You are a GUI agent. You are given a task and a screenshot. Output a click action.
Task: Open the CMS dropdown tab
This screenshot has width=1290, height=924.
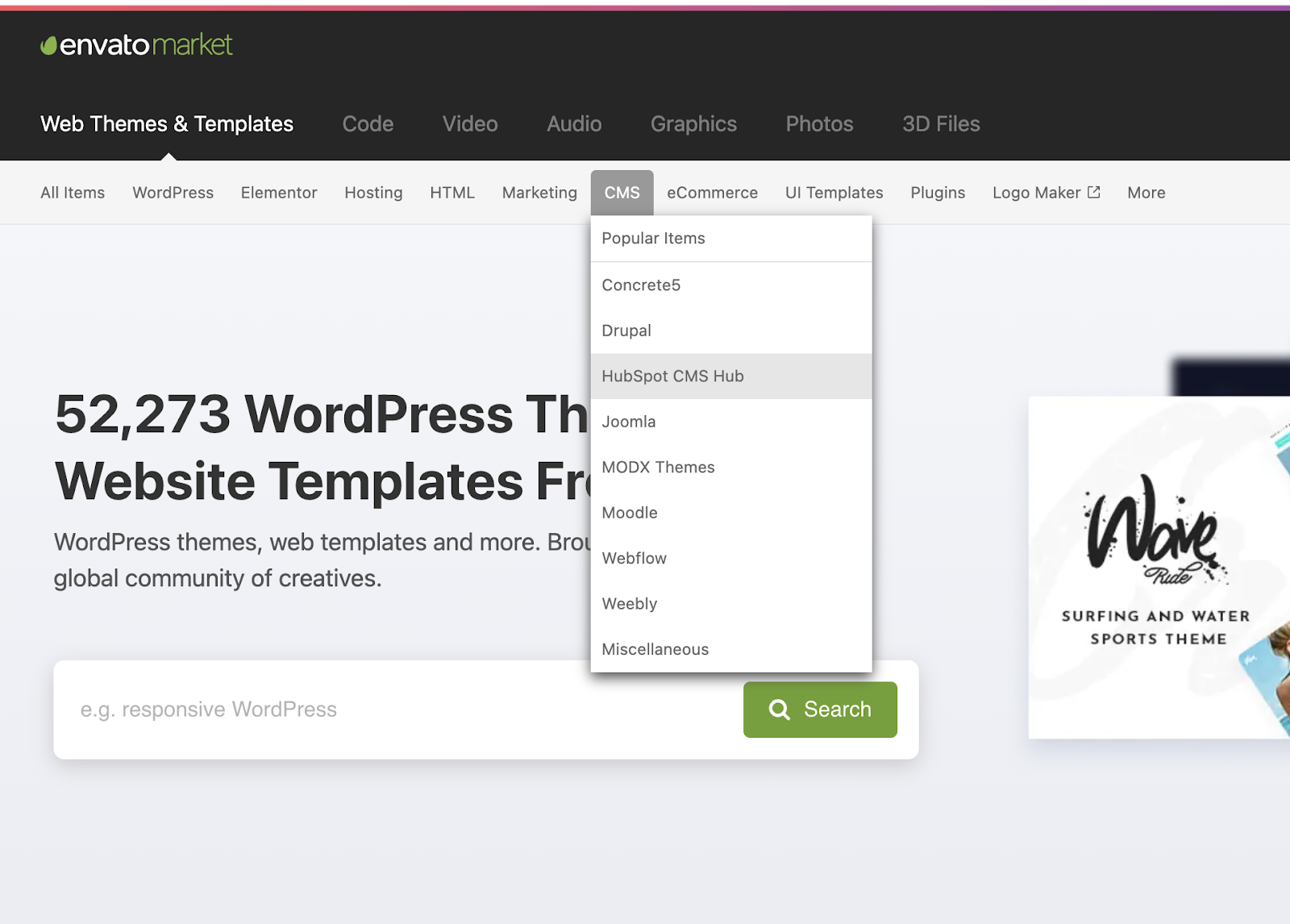[622, 193]
